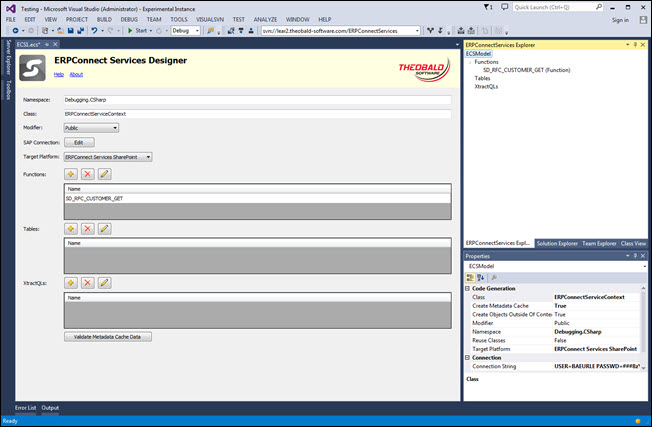Add a new function with the plus icon
Screen dimensions: 652x427
[x=71, y=174]
